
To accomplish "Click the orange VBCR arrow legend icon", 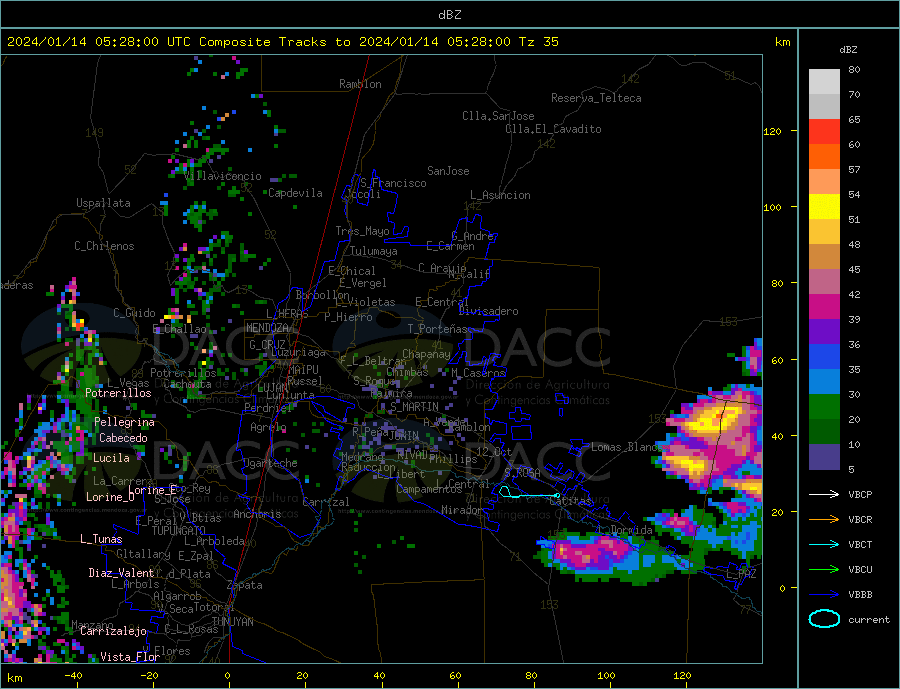I will tap(824, 520).
